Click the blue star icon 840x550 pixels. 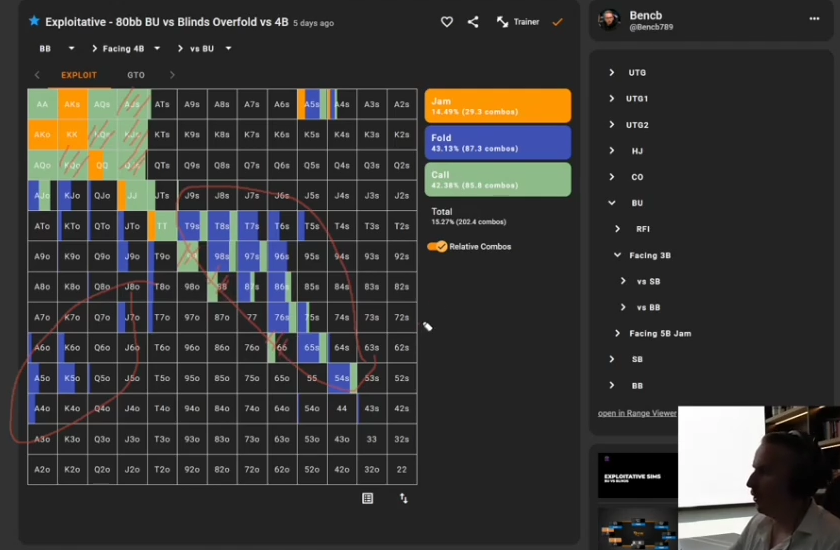pyautogui.click(x=34, y=21)
